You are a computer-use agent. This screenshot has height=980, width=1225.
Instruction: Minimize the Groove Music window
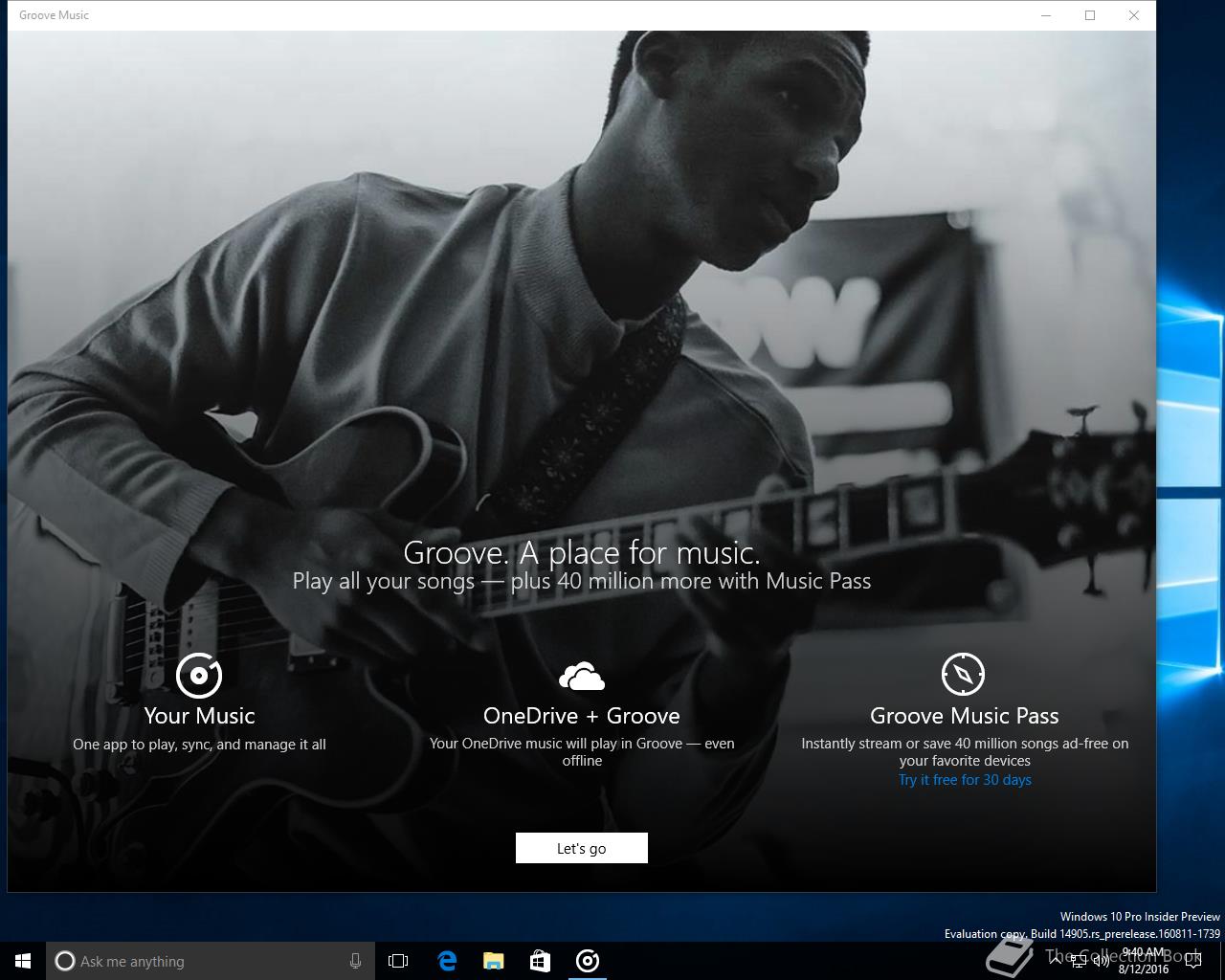[x=1046, y=15]
